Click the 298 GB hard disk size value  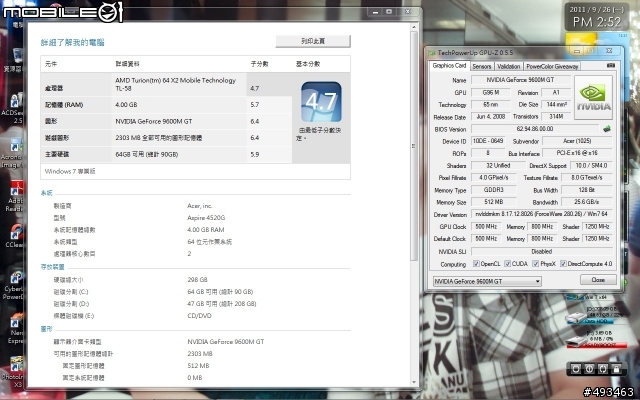pyautogui.click(x=198, y=280)
